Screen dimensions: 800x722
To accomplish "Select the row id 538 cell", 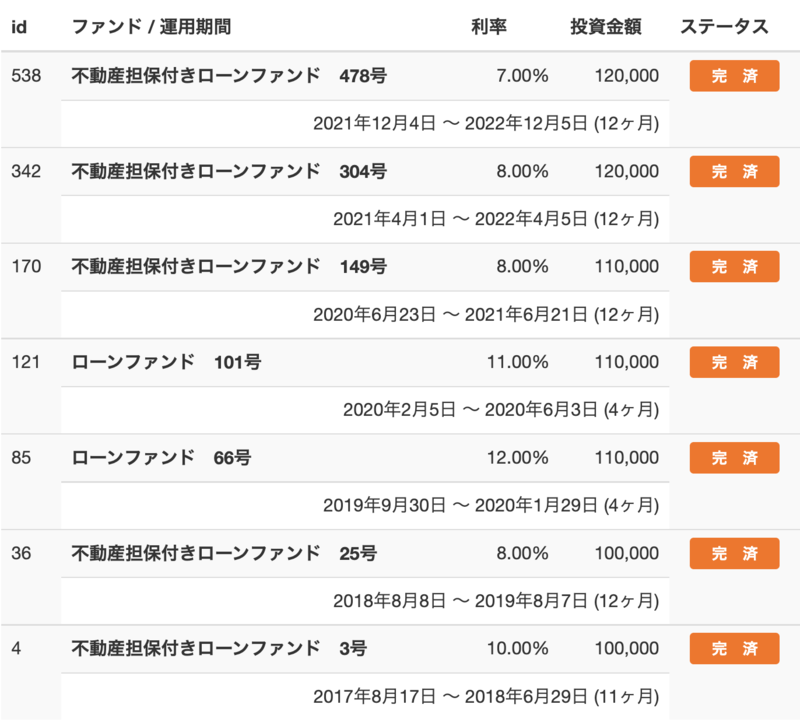I will pos(26,76).
